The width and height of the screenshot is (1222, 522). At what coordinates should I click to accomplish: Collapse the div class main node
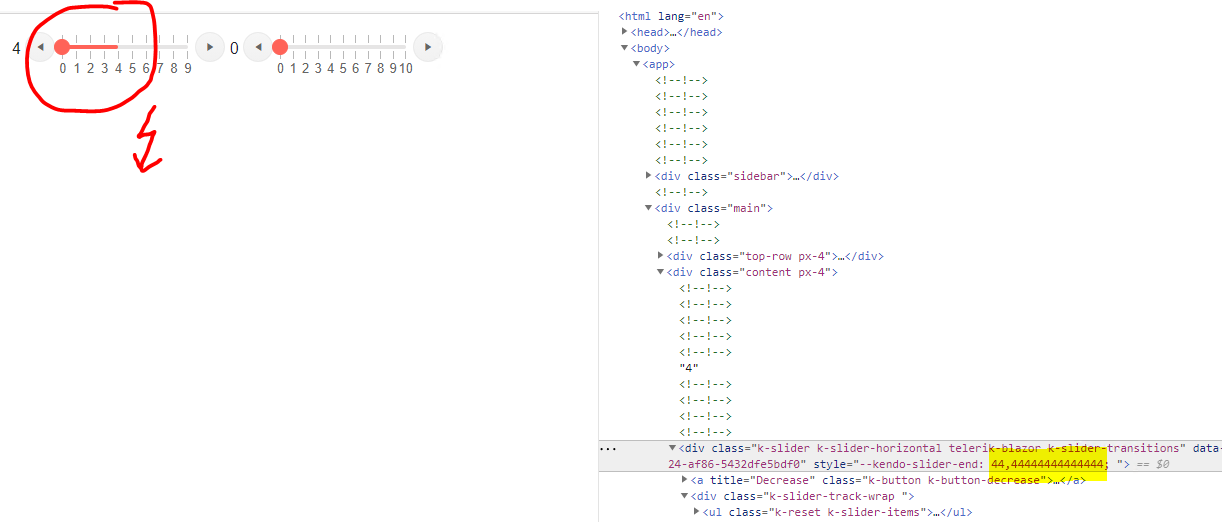[x=649, y=208]
